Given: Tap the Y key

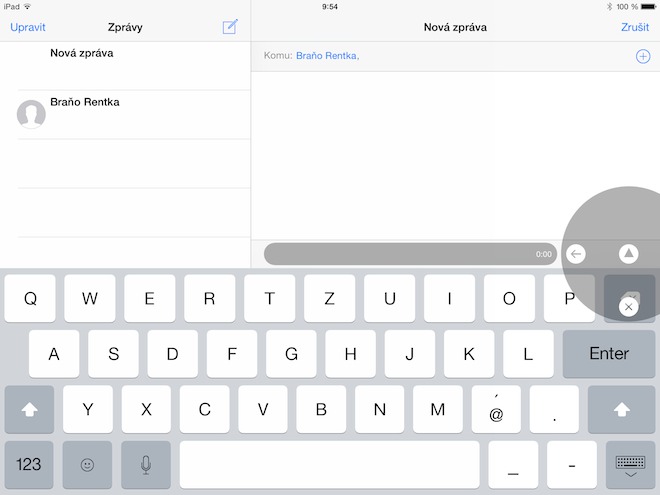Looking at the screenshot, I should pyautogui.click(x=88, y=409).
